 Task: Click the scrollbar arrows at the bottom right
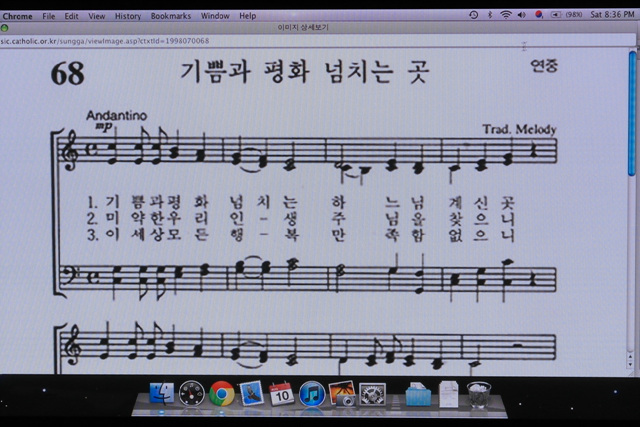coord(631,360)
